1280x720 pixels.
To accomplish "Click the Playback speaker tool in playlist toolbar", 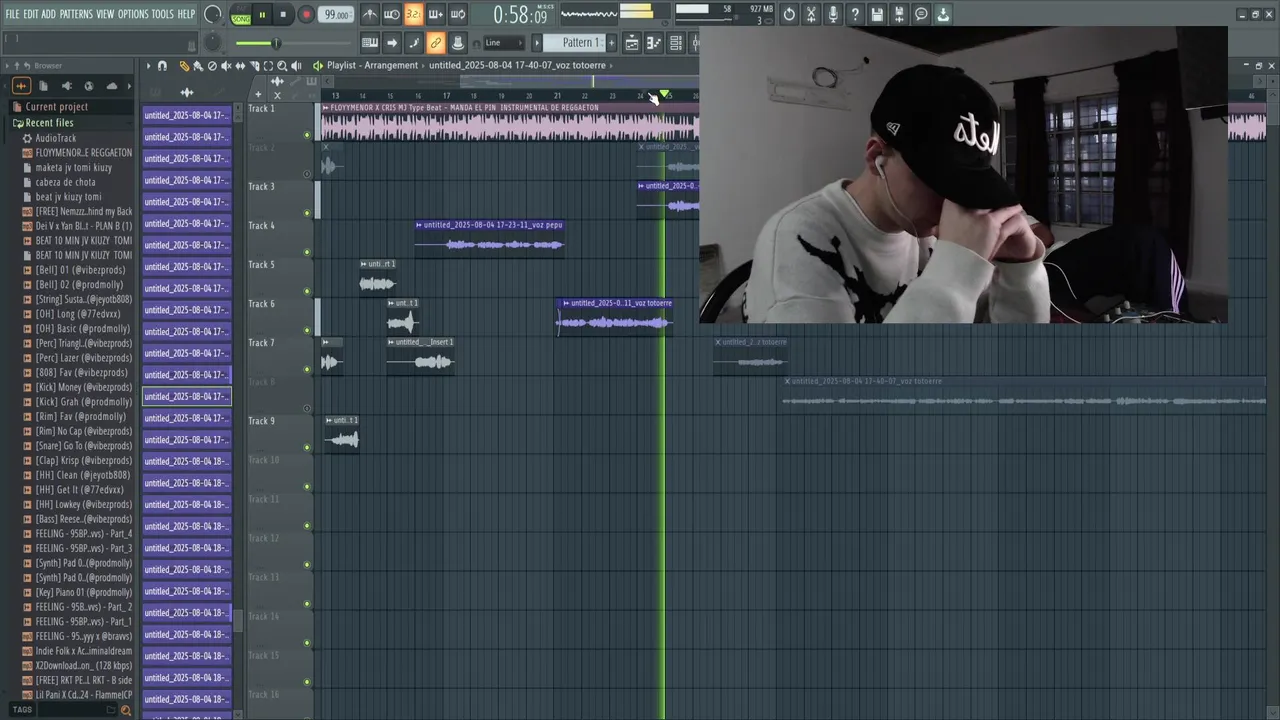I will 296,66.
